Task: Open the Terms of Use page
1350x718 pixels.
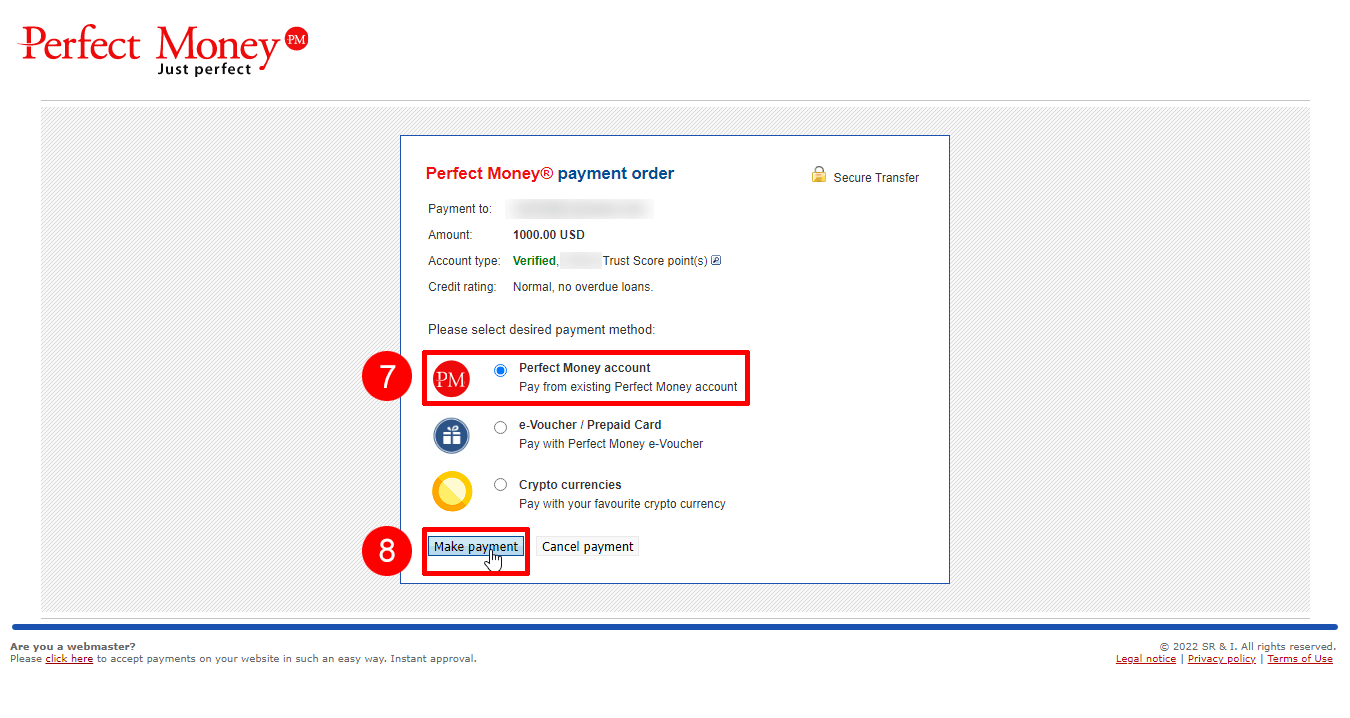Action: (1300, 658)
